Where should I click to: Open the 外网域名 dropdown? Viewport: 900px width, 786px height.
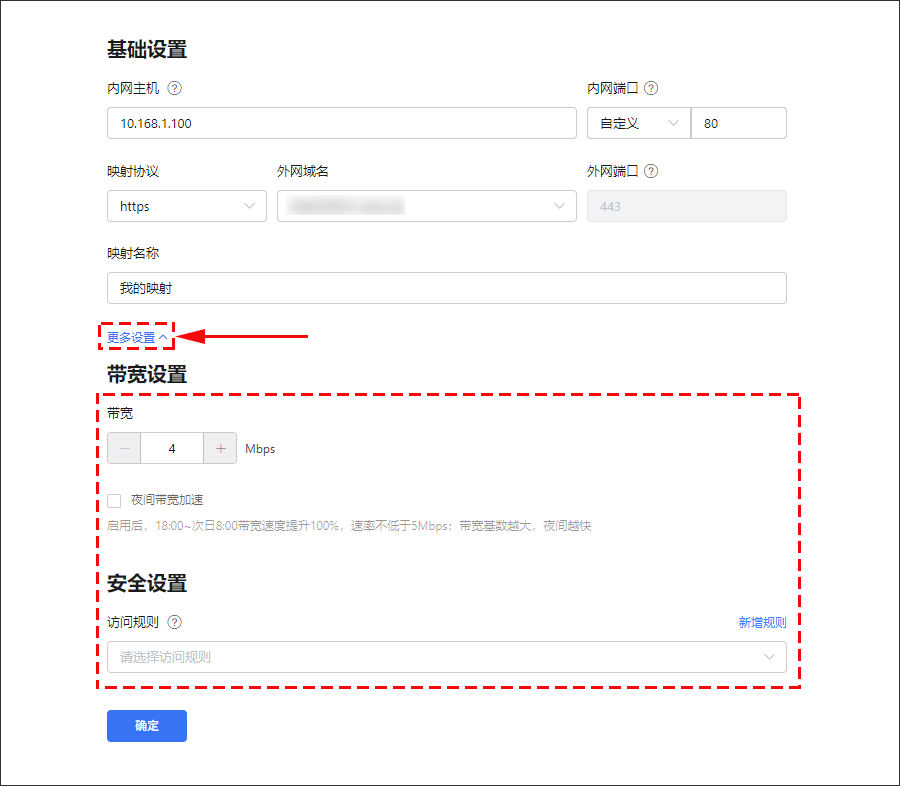click(427, 206)
